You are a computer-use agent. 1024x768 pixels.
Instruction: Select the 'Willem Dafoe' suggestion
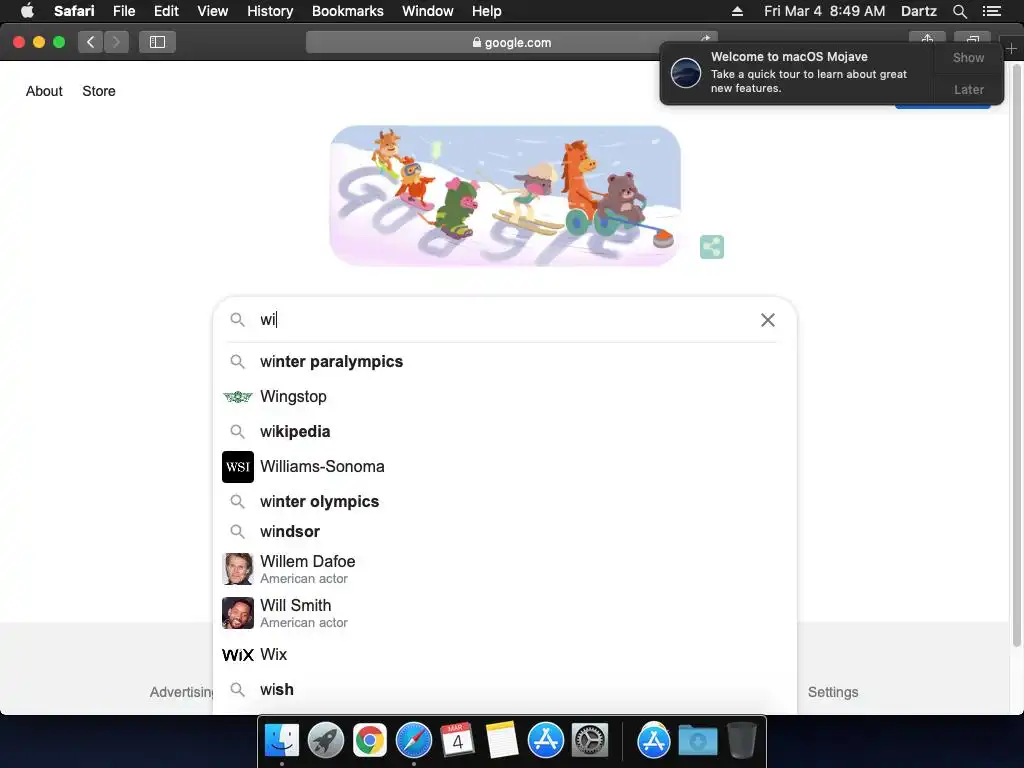point(505,569)
